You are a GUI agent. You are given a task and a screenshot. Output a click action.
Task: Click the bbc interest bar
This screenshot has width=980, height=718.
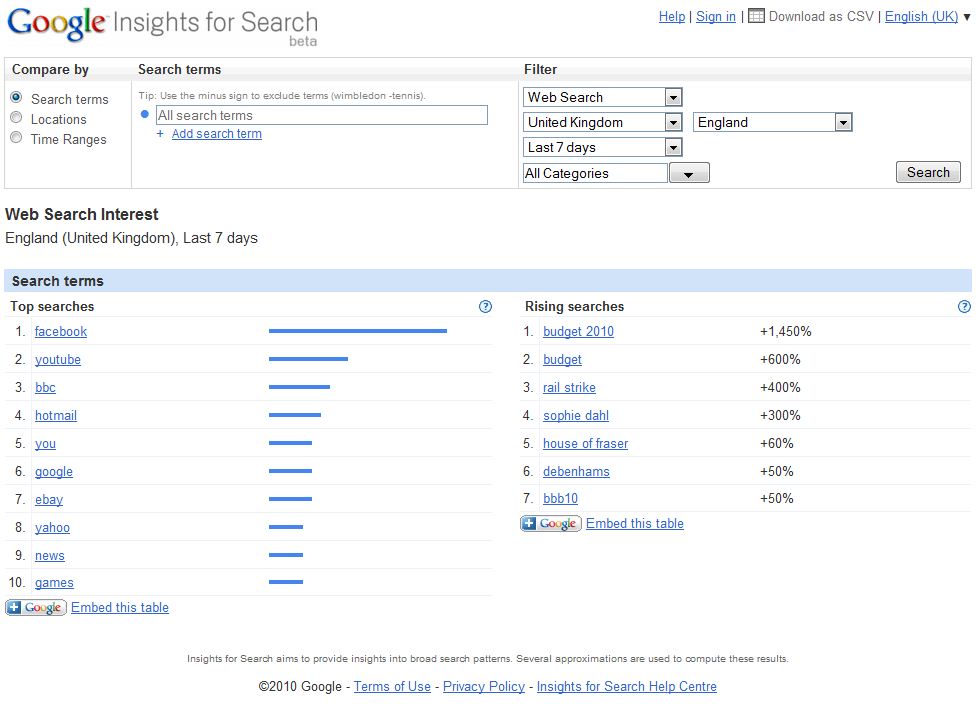299,387
